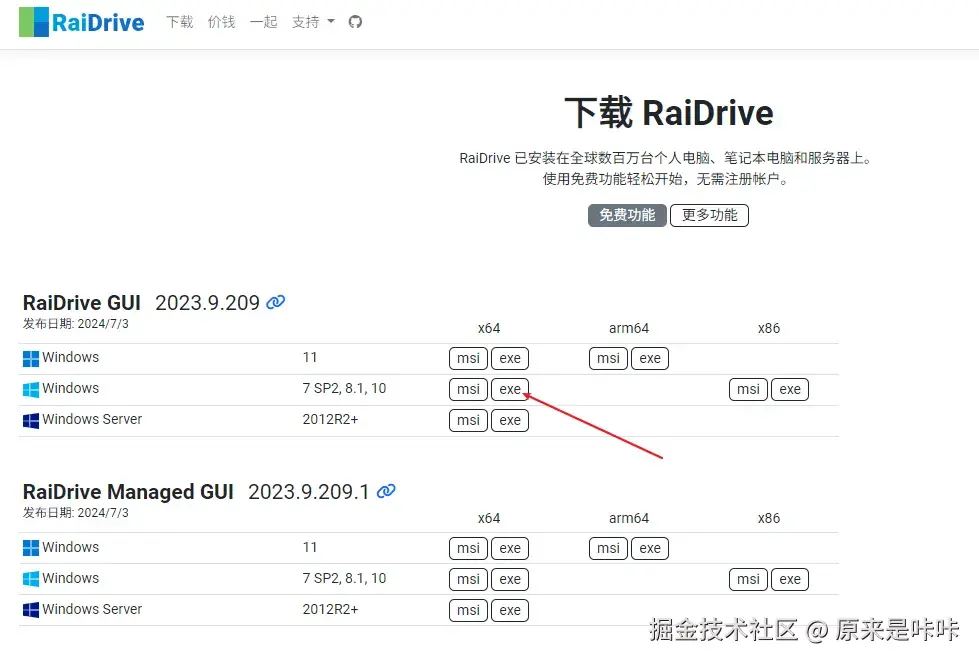This screenshot has height=663, width=979.
Task: Open 价钱 pricing page
Action: pyautogui.click(x=222, y=22)
